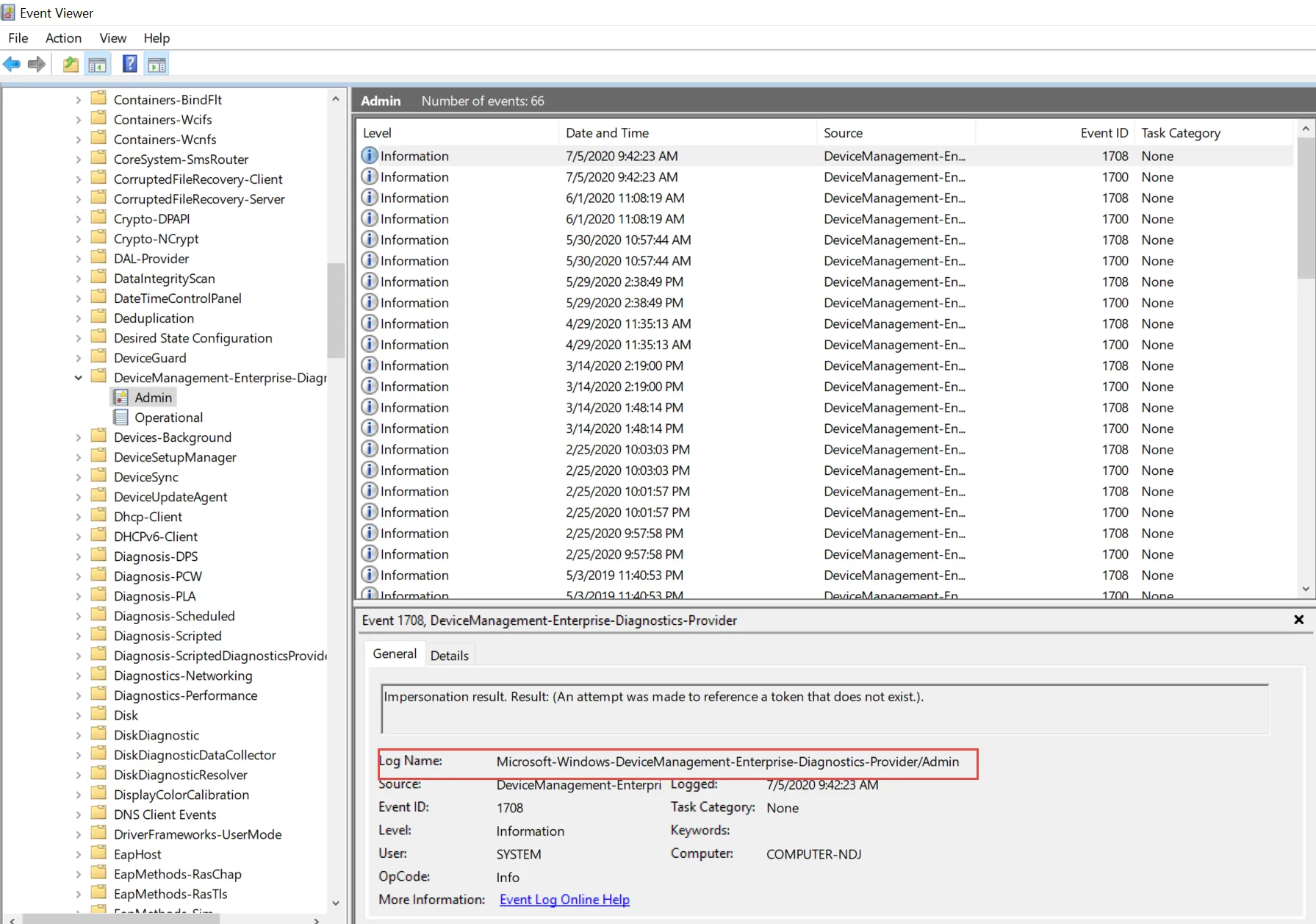This screenshot has height=924, width=1316.
Task: Open the View menu
Action: [x=112, y=38]
